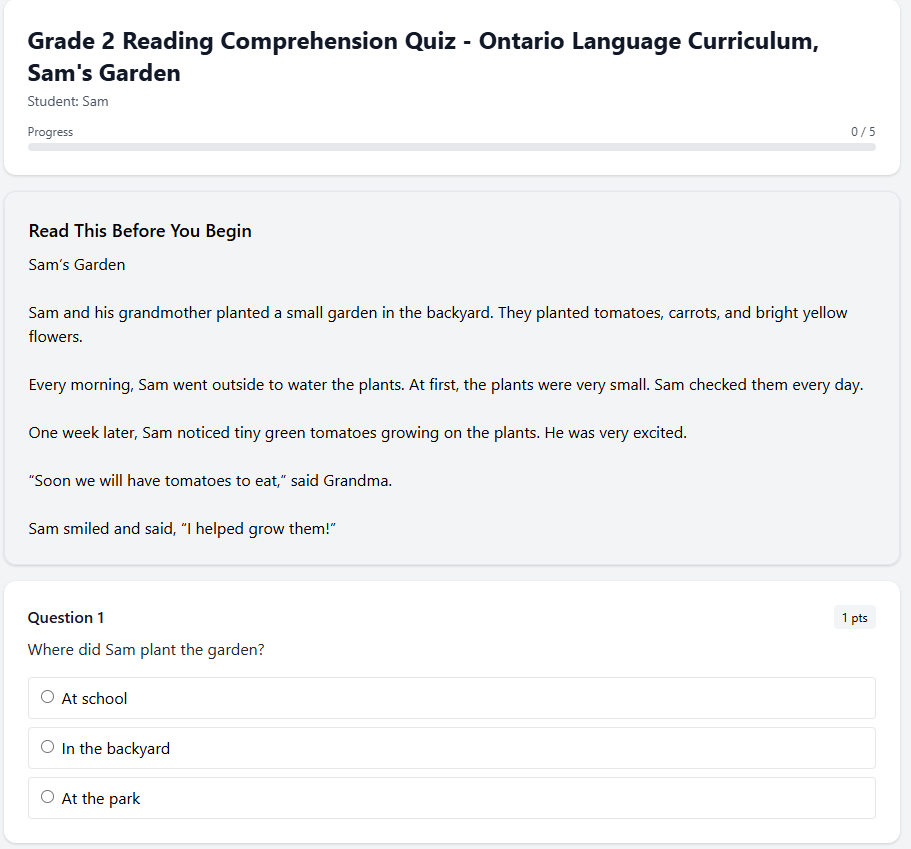
Task: Select the "At school" radio button
Action: tap(47, 696)
